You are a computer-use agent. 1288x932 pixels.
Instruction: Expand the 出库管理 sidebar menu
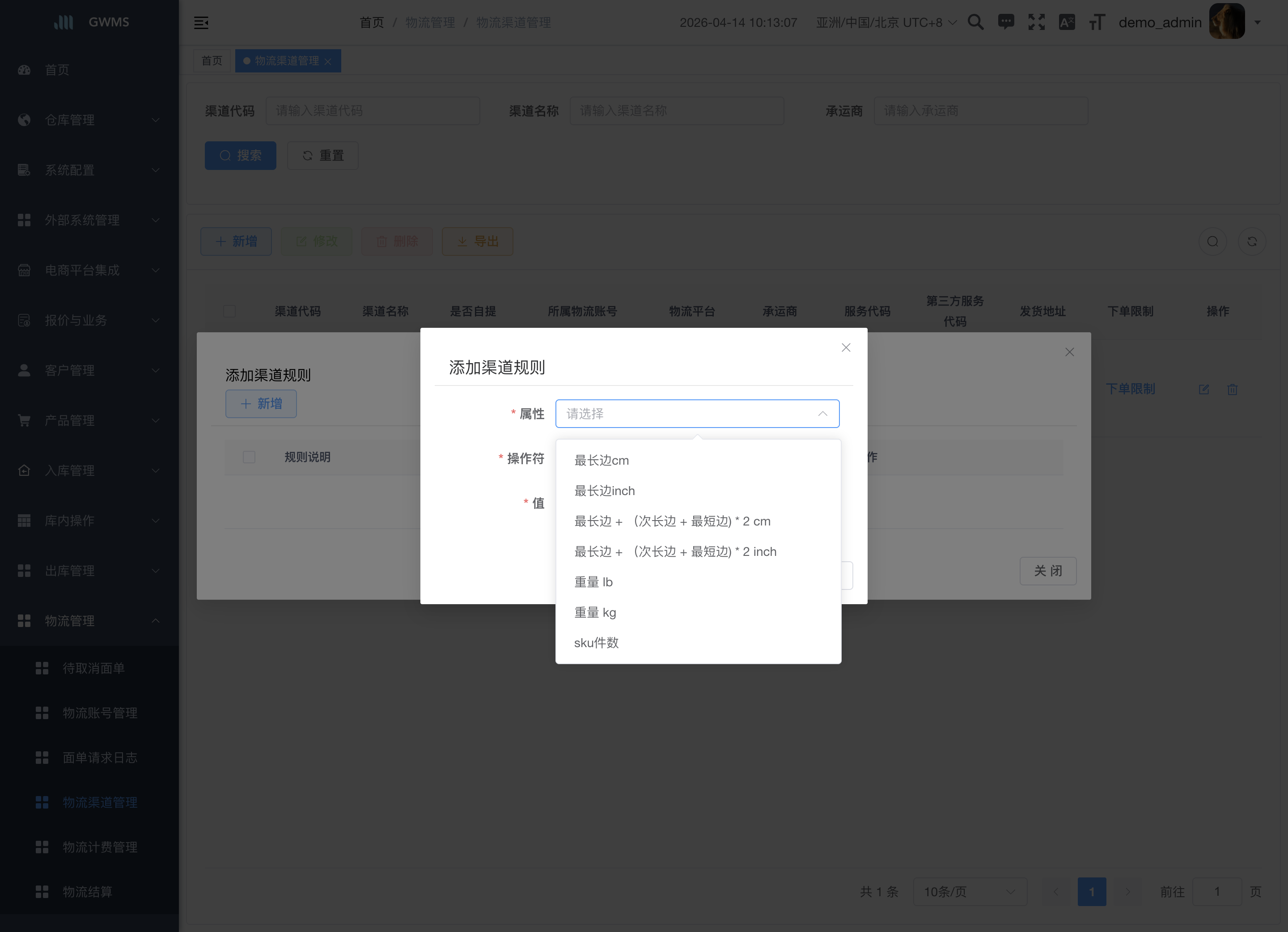tap(89, 571)
